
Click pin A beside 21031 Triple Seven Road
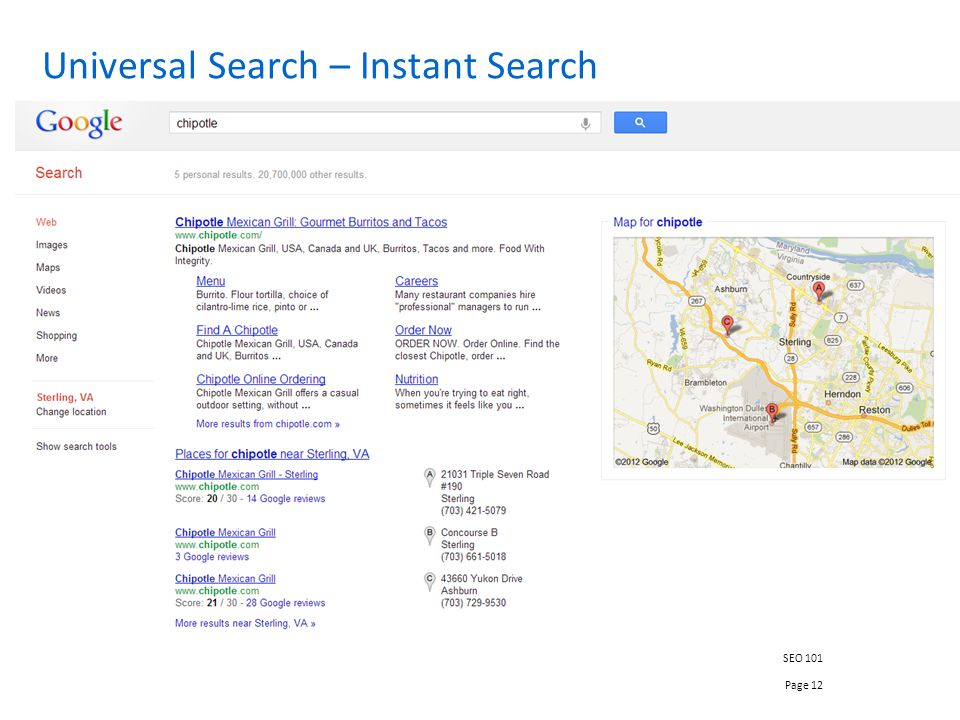pos(430,477)
